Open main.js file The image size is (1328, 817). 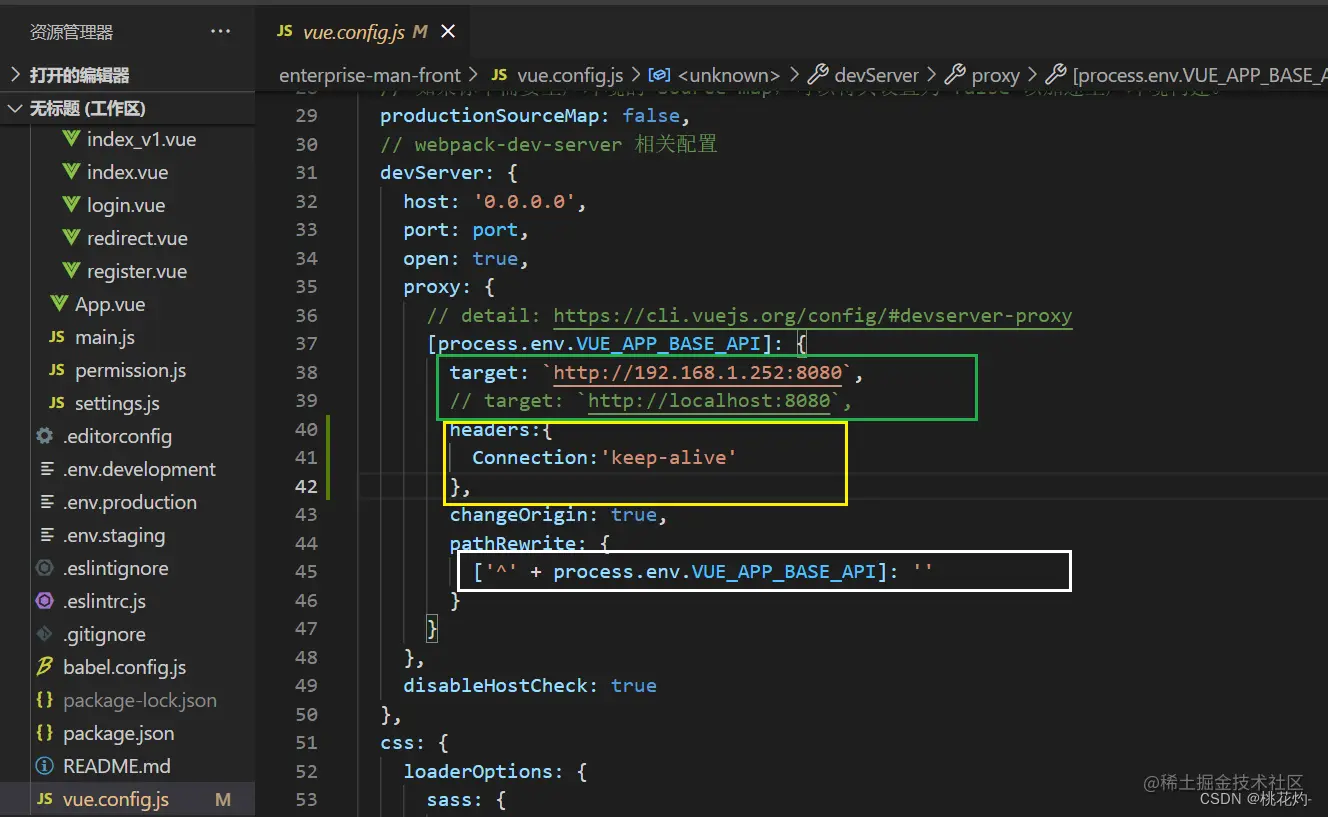pyautogui.click(x=105, y=338)
